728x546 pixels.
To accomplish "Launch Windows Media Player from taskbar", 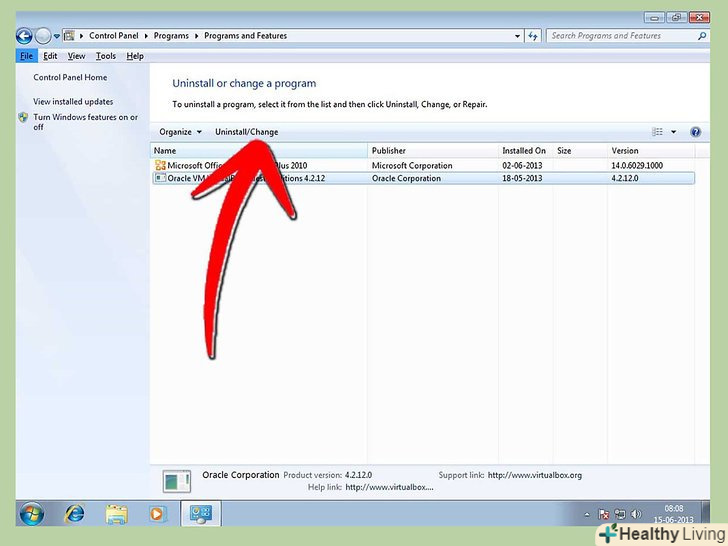I will 155,514.
